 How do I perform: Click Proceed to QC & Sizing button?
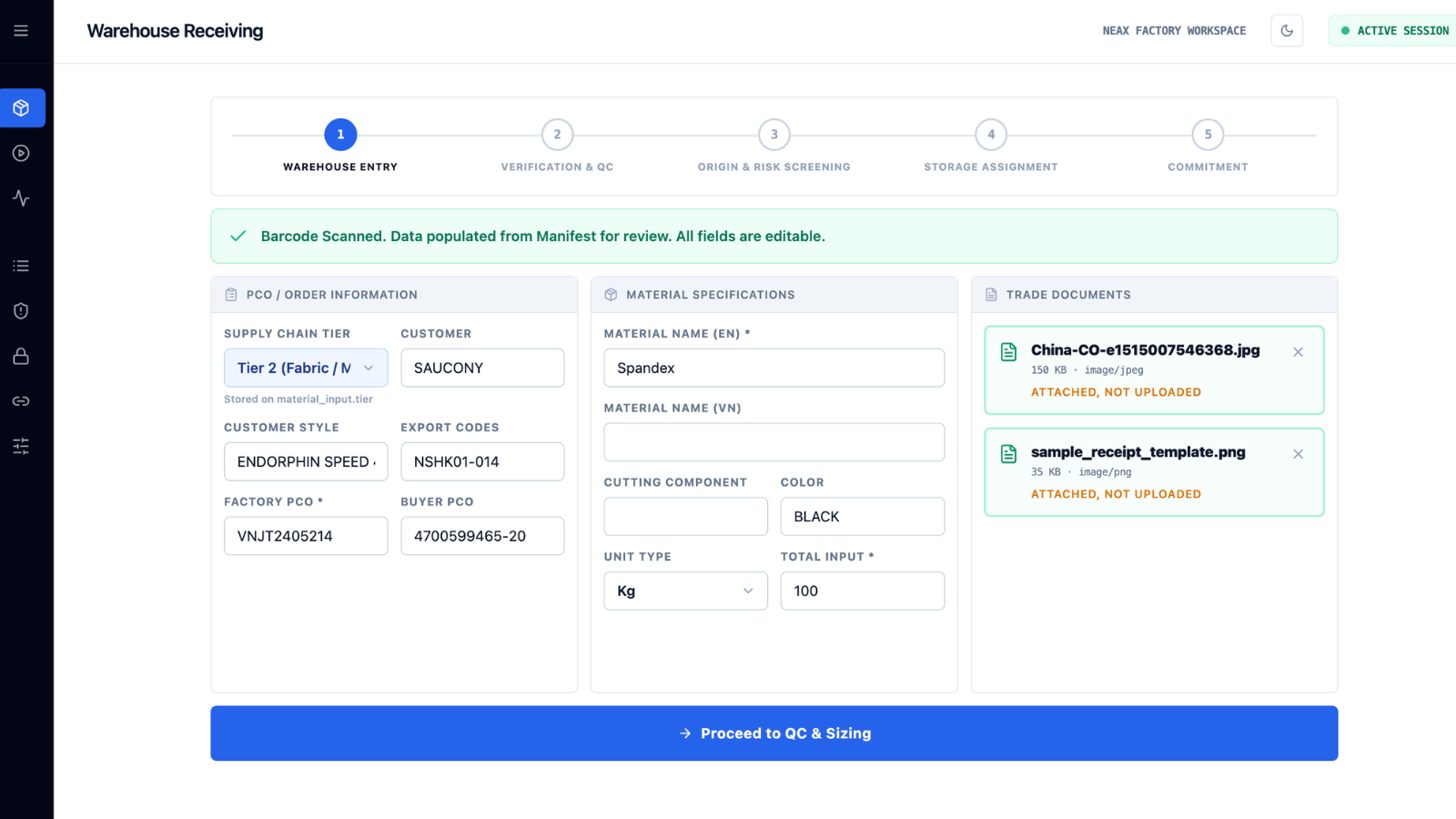774,733
